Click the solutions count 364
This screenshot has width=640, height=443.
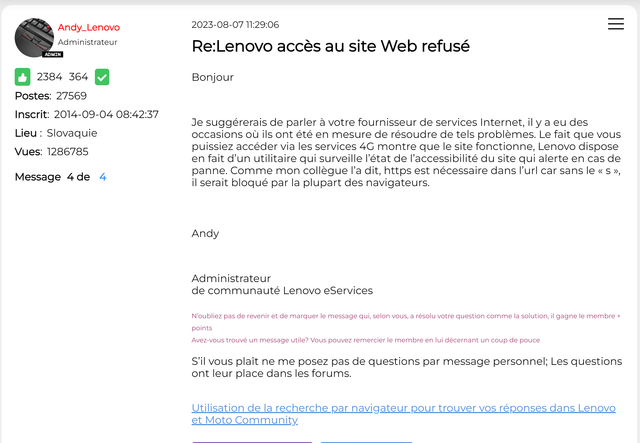[78, 77]
